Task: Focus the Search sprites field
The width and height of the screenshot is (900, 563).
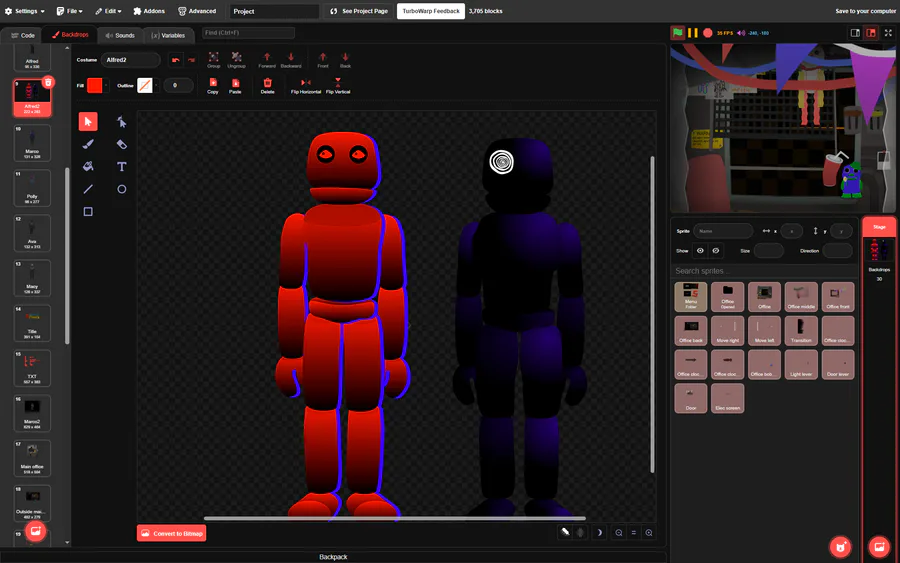Action: tap(763, 271)
